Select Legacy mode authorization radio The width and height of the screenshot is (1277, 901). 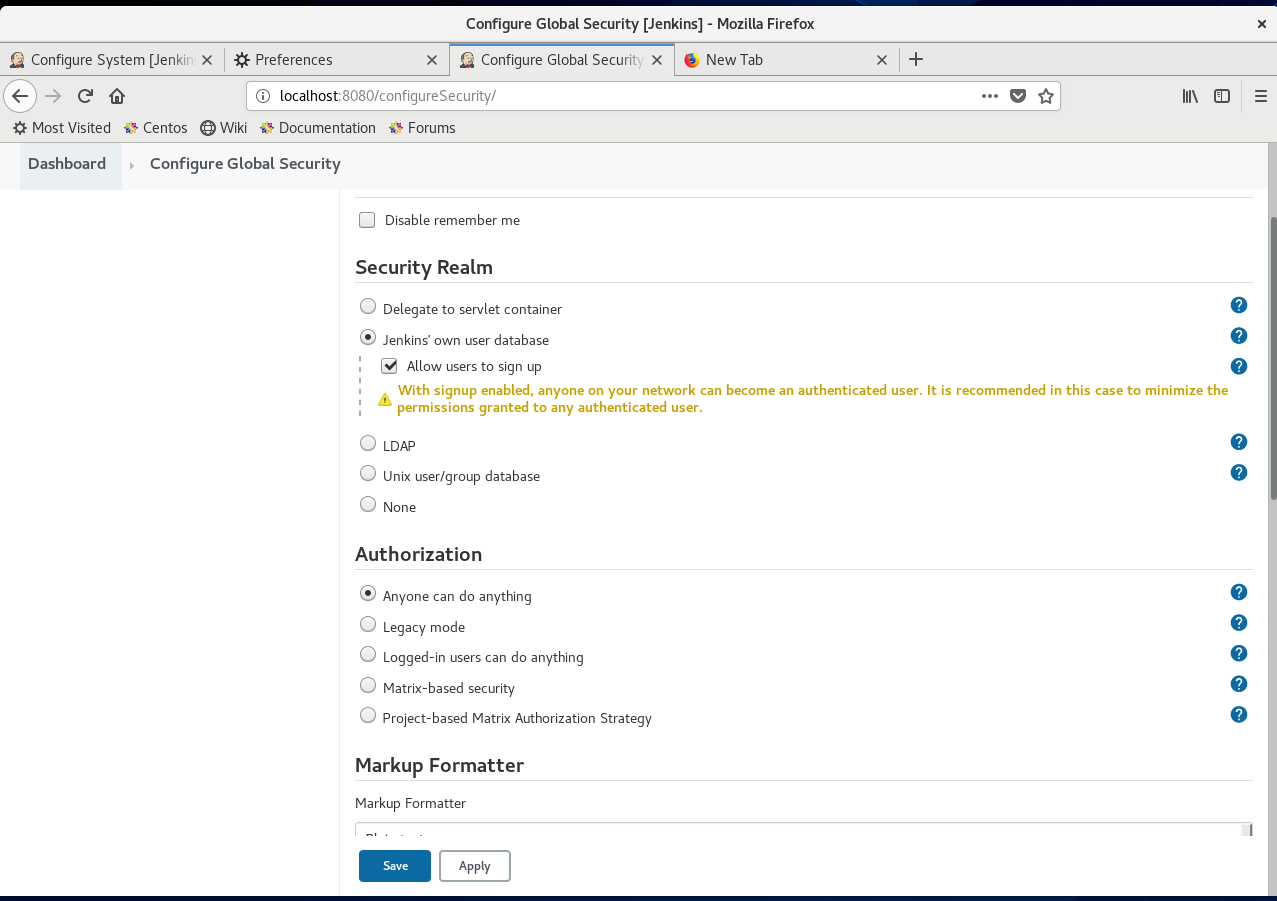pyautogui.click(x=368, y=625)
